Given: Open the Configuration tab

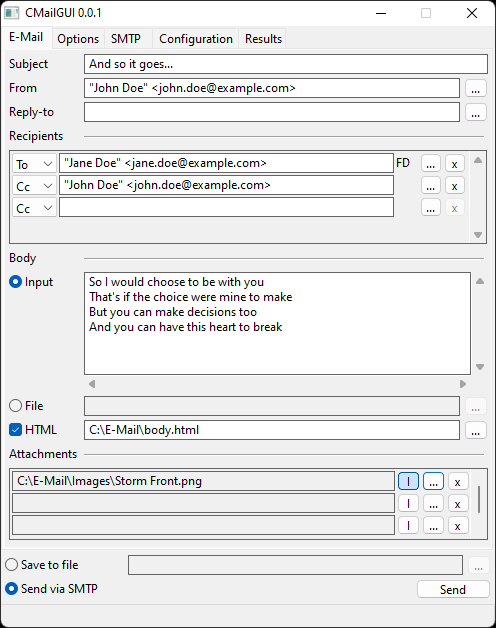Looking at the screenshot, I should 196,39.
